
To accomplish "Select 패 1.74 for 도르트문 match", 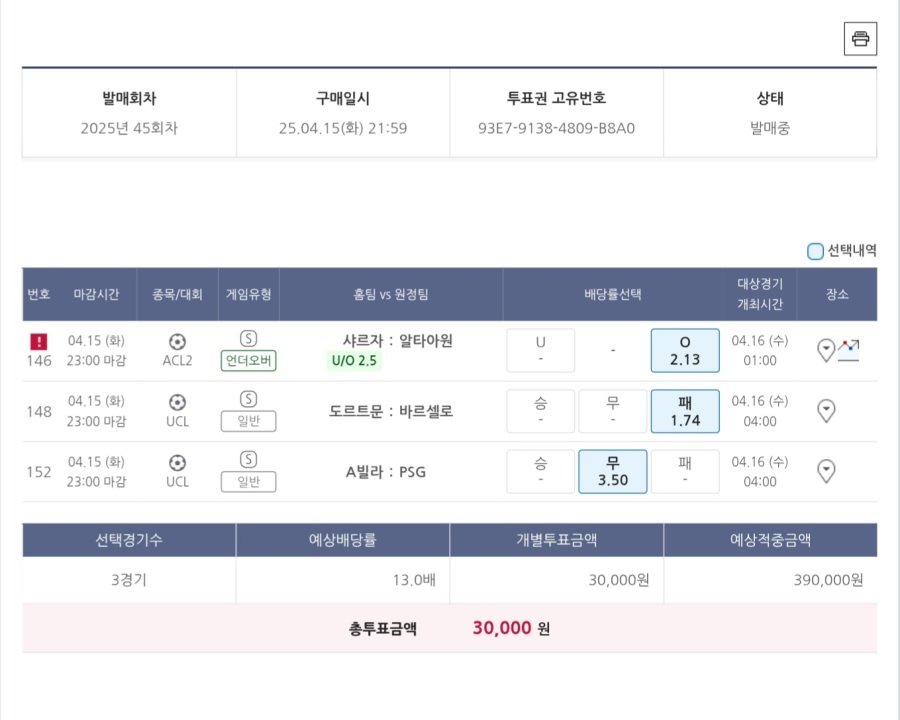I will point(685,411).
